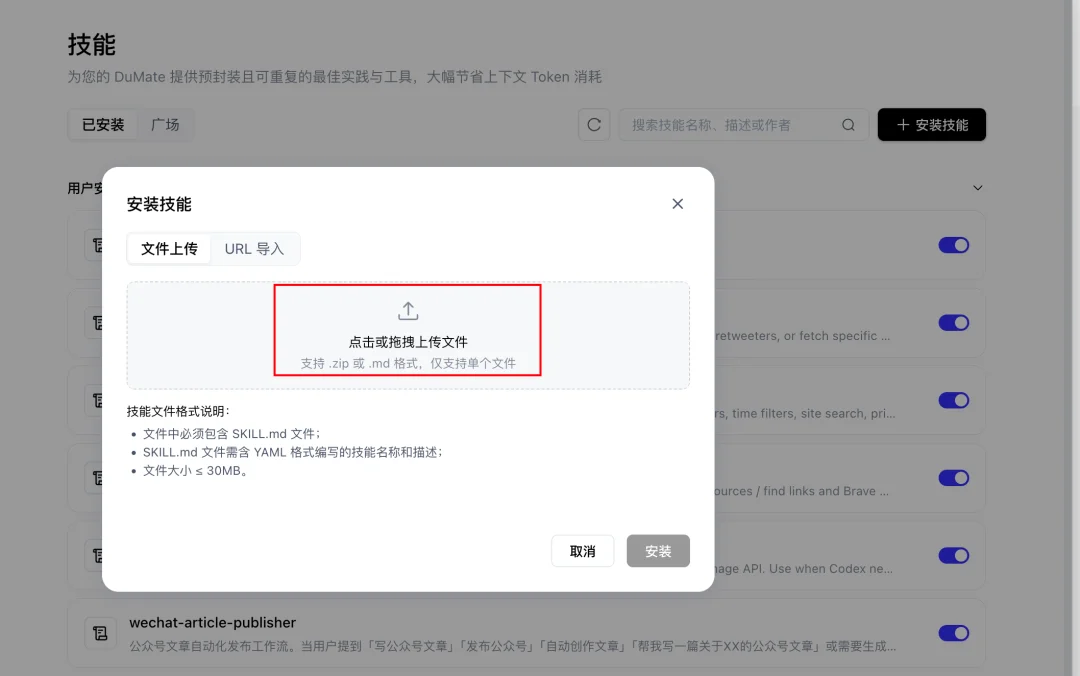Toggle the switch beside the time filters skill
1080x676 pixels.
pos(953,400)
